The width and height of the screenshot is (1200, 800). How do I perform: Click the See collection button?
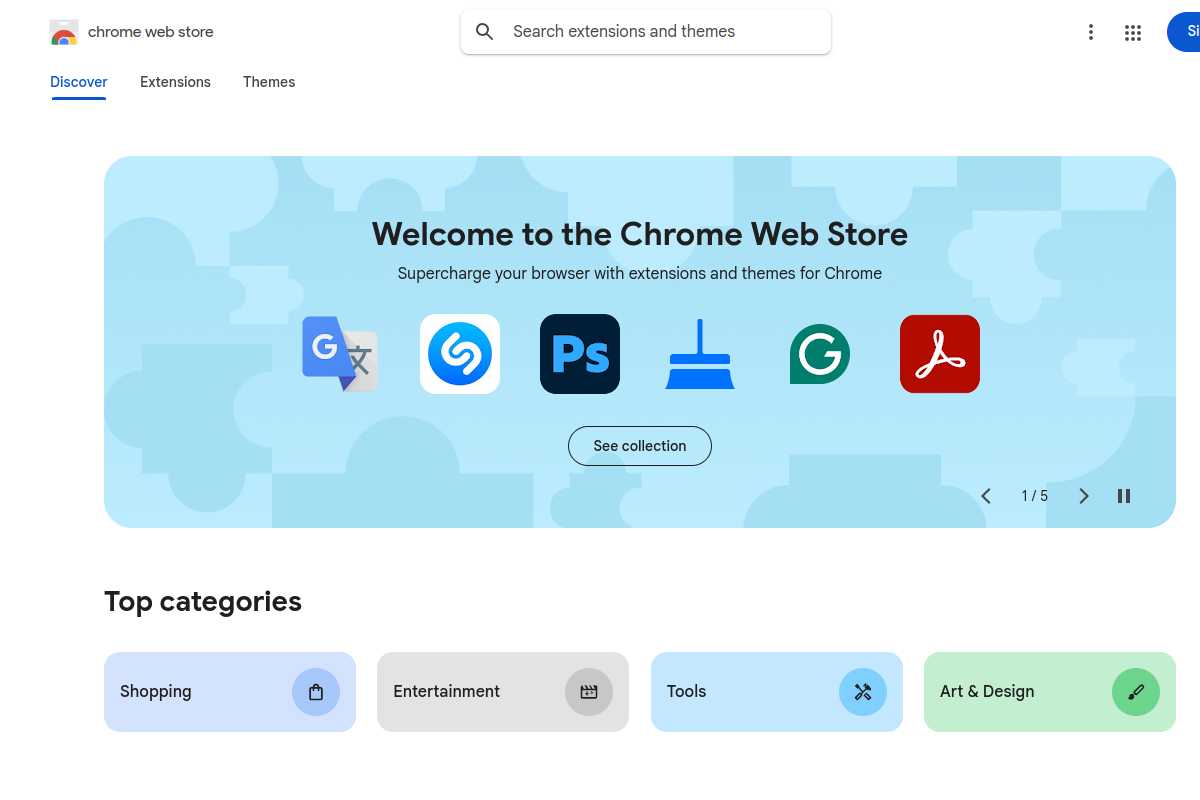[x=640, y=446]
